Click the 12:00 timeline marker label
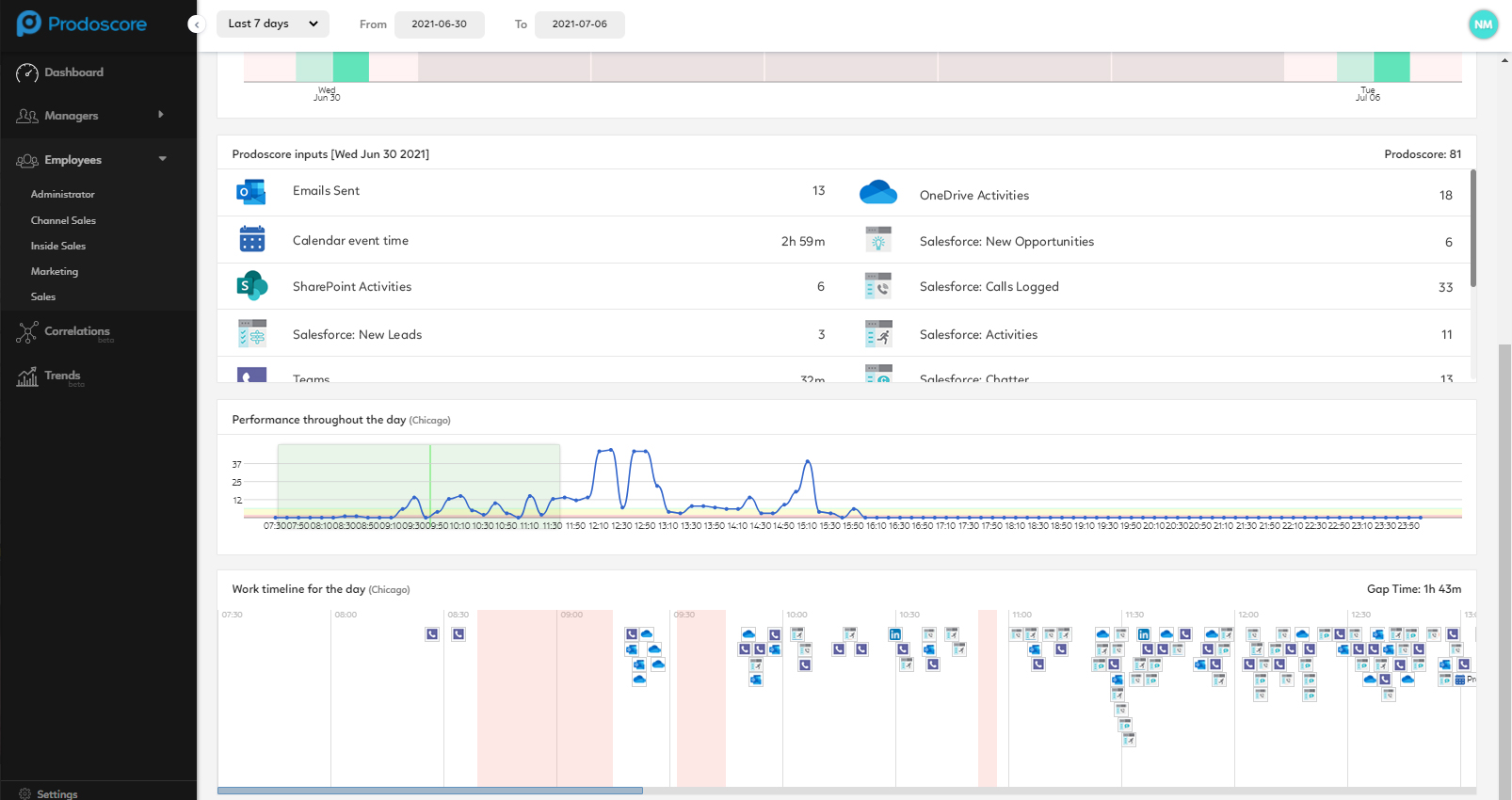This screenshot has height=800, width=1512. tap(1248, 615)
